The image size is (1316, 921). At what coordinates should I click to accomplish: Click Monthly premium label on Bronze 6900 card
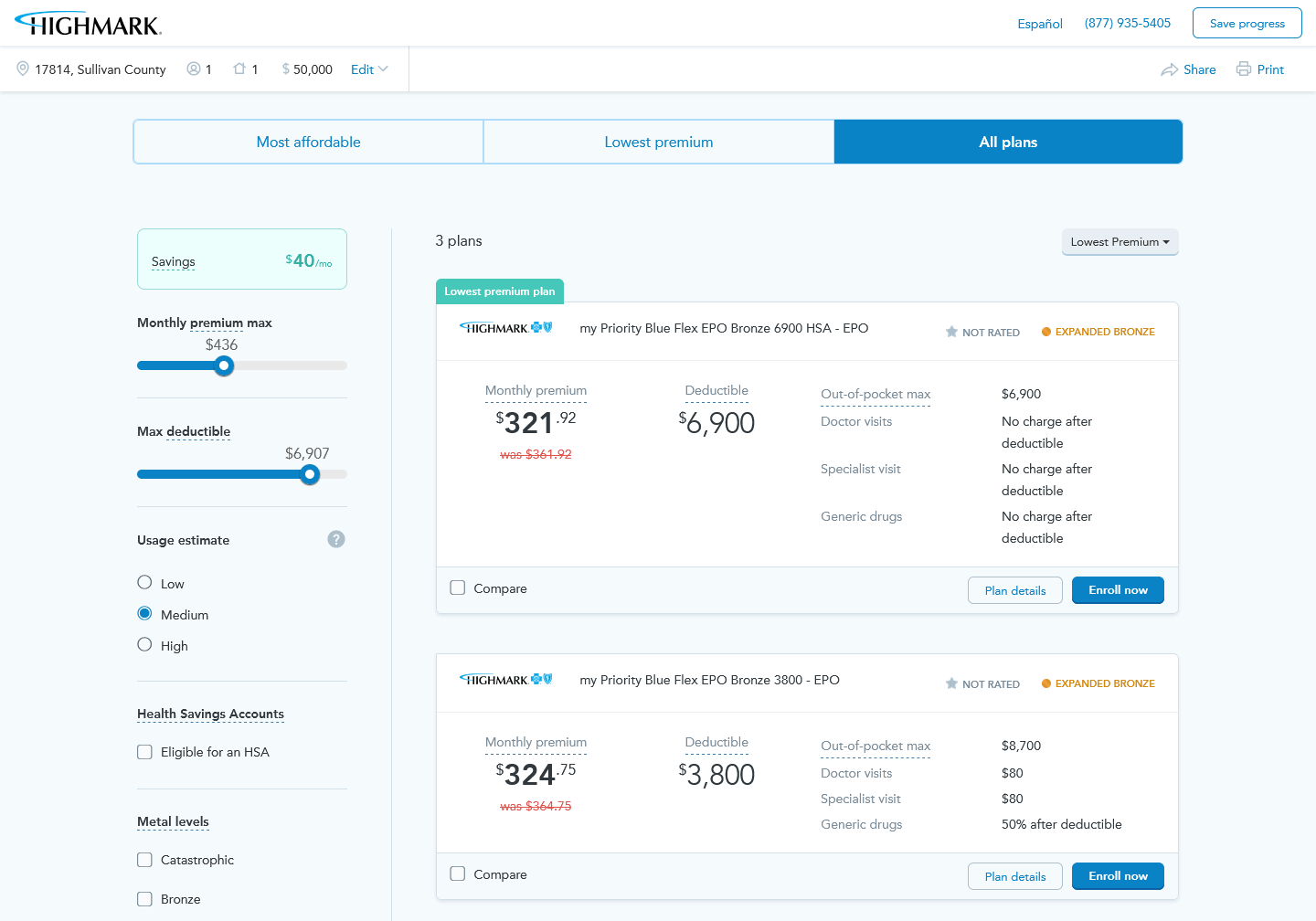click(536, 390)
